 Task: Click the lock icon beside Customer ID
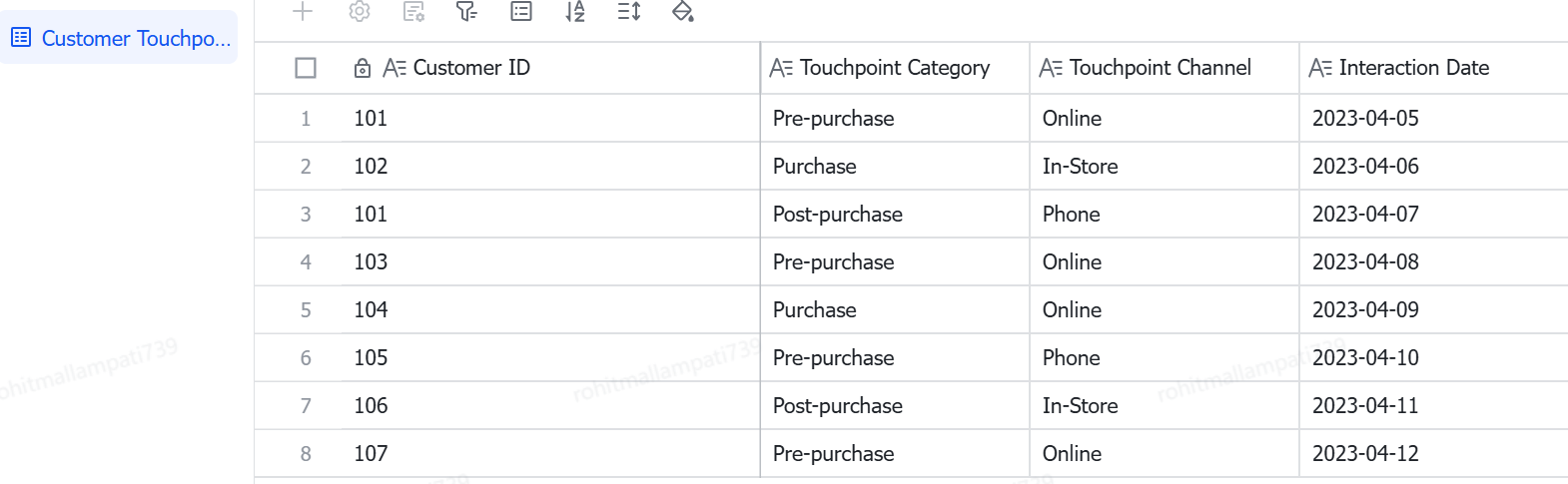[x=363, y=68]
